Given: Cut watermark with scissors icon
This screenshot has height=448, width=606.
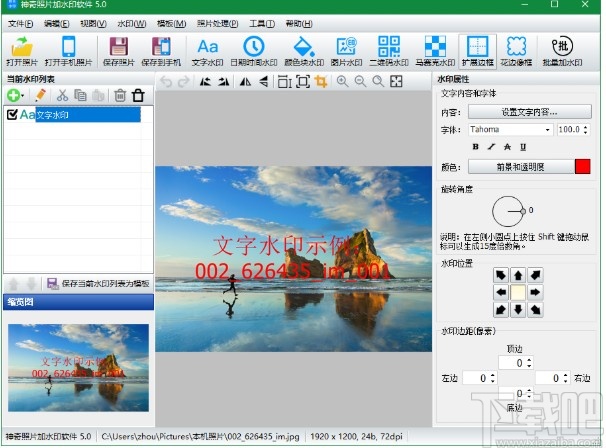Looking at the screenshot, I should tap(62, 95).
